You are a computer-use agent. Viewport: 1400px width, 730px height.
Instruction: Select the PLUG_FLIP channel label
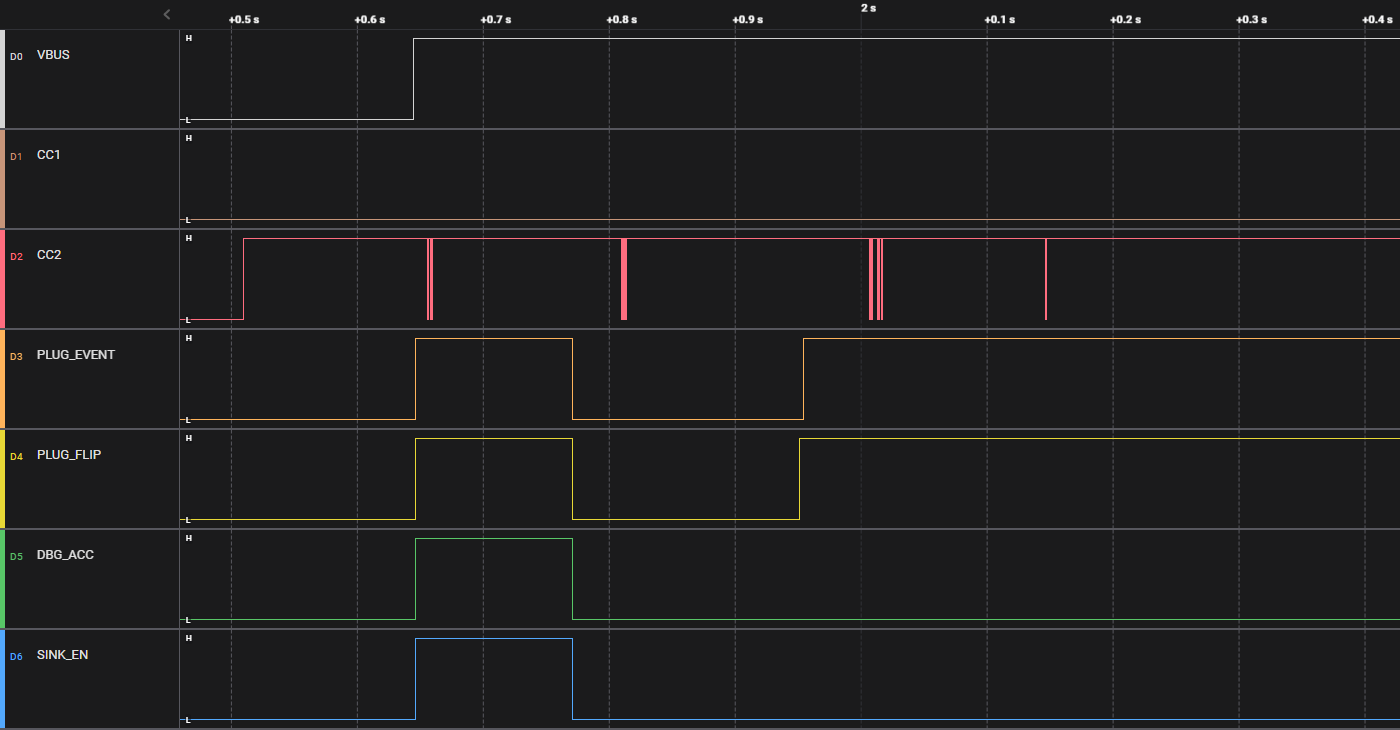(70, 454)
